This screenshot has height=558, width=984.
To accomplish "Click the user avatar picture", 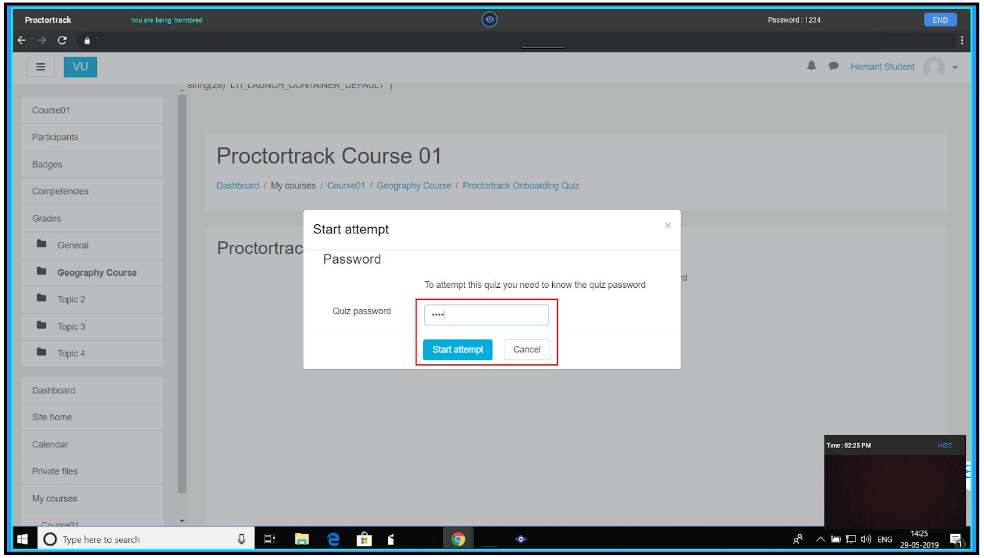I will (934, 67).
